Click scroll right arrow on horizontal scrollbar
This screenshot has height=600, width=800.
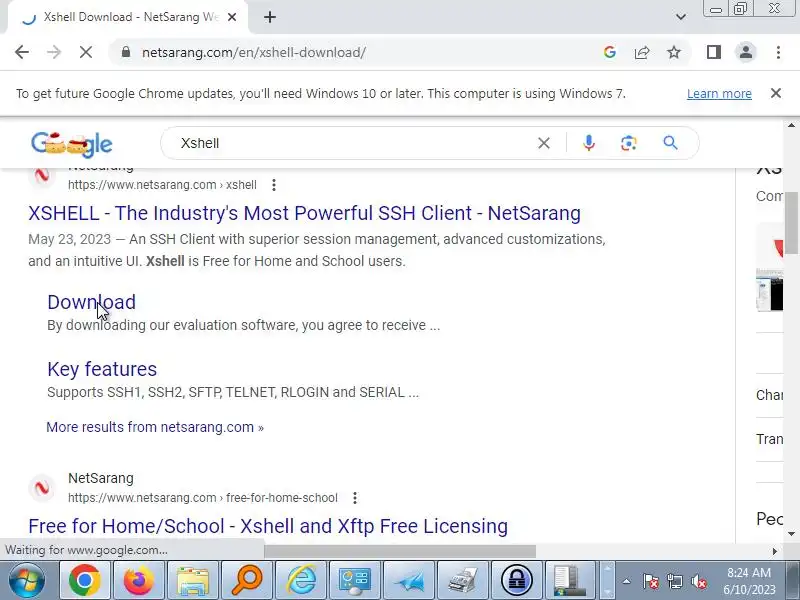click(775, 551)
